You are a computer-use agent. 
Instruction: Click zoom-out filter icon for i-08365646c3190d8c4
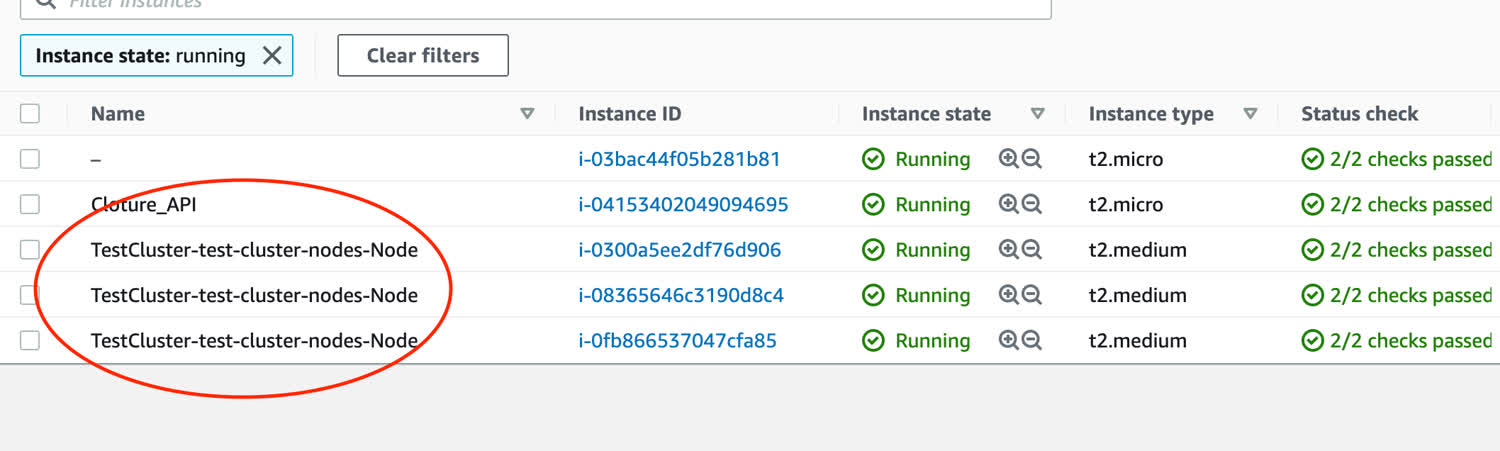1032,295
